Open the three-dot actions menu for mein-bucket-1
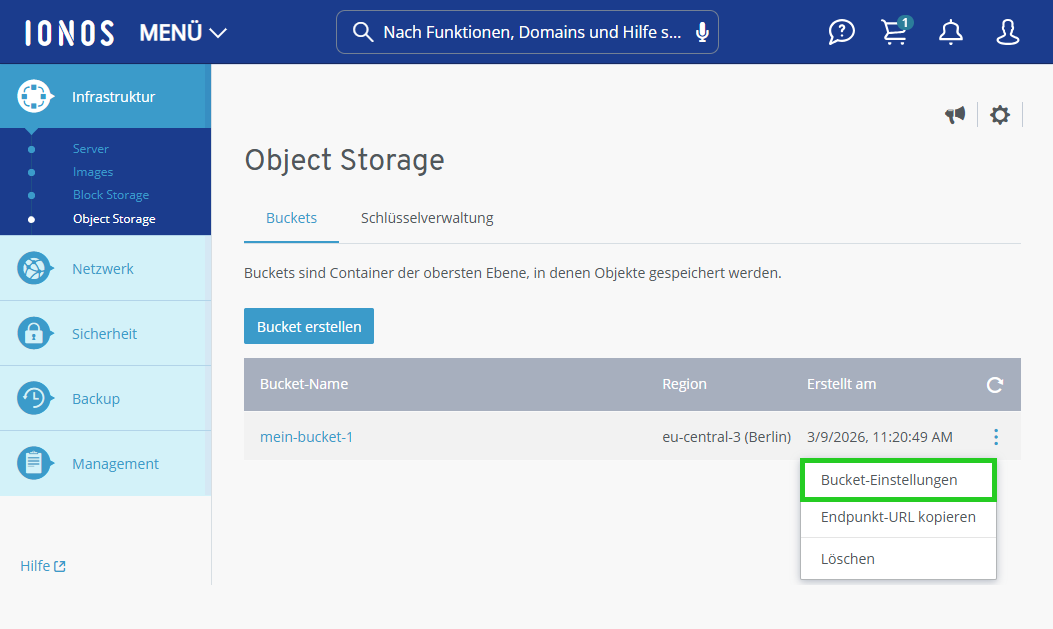 click(x=995, y=437)
